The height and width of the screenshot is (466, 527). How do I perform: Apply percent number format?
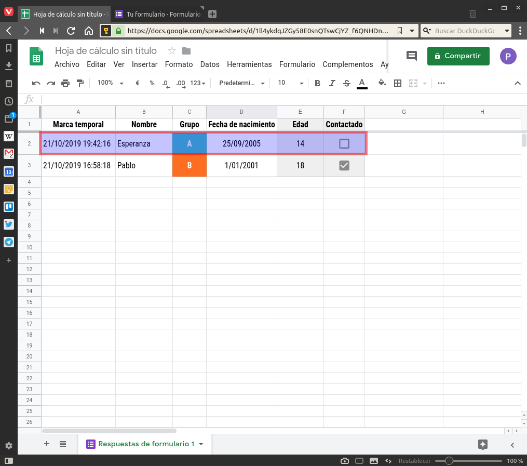[152, 83]
